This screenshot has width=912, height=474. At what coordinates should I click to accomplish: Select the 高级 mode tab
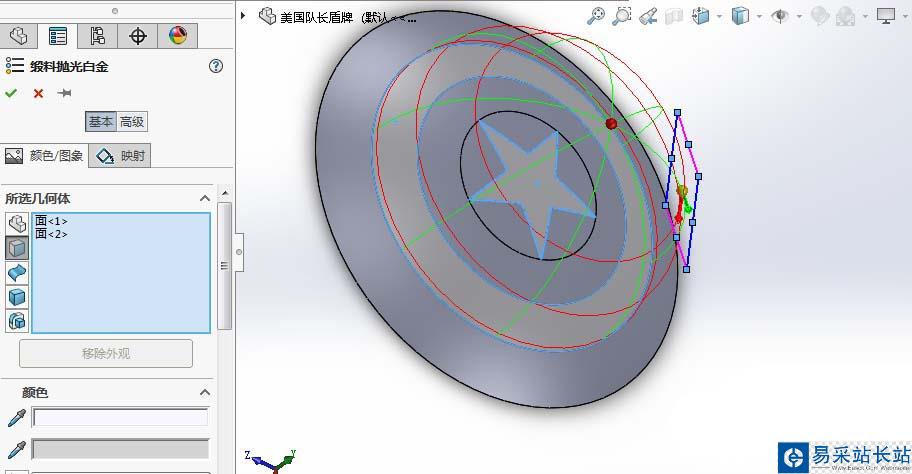tap(132, 122)
